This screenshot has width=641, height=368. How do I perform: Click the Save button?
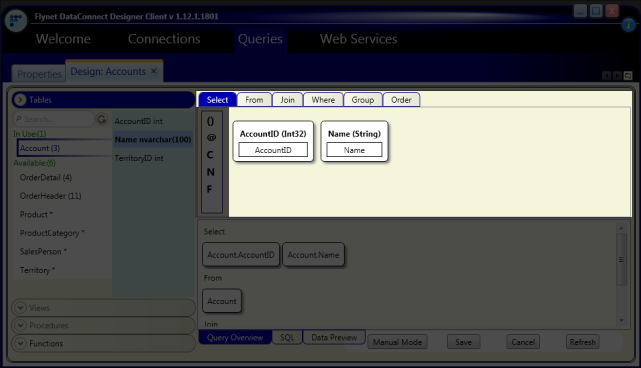pyautogui.click(x=463, y=342)
